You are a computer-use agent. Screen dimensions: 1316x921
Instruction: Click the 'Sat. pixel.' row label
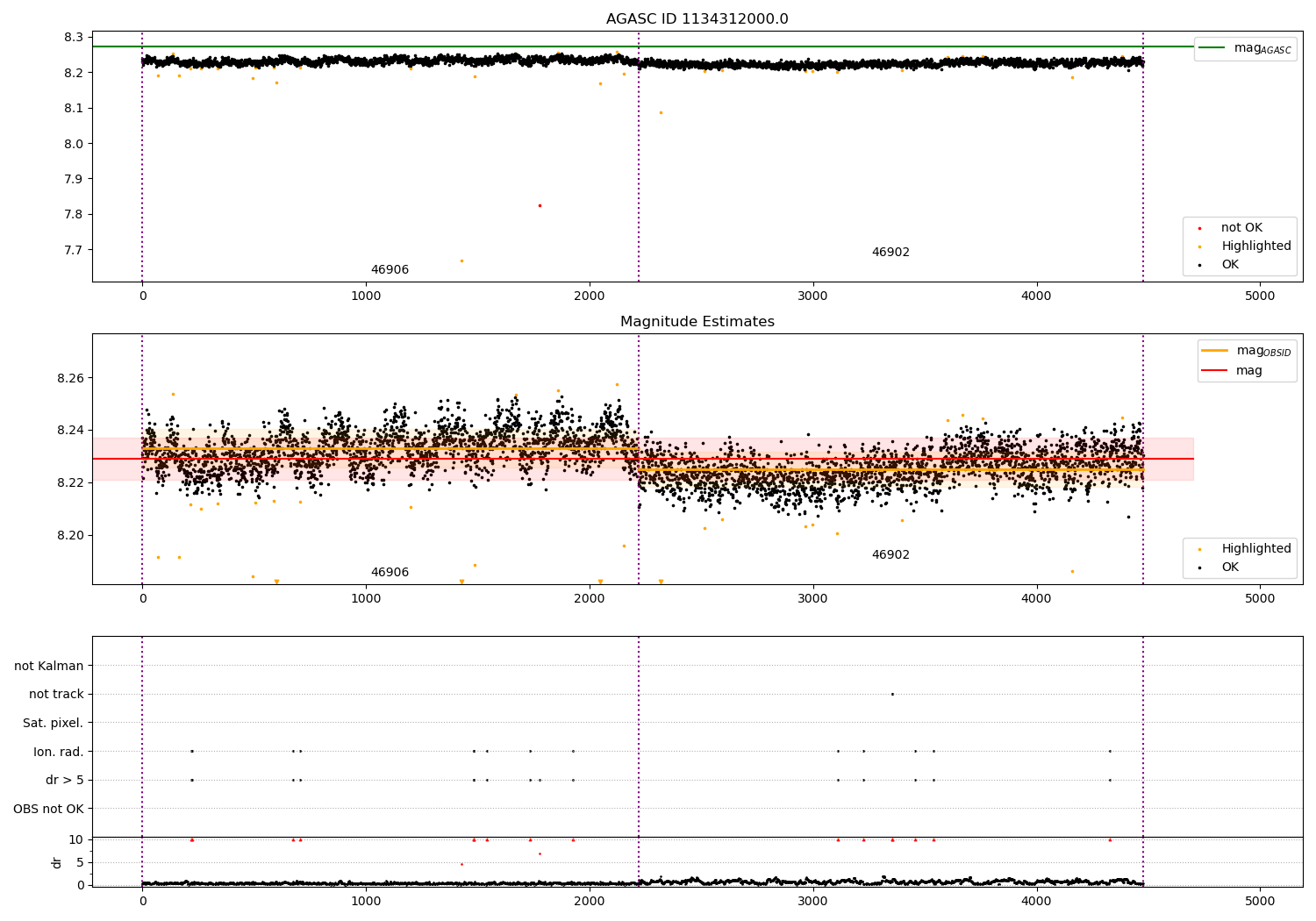click(x=54, y=724)
